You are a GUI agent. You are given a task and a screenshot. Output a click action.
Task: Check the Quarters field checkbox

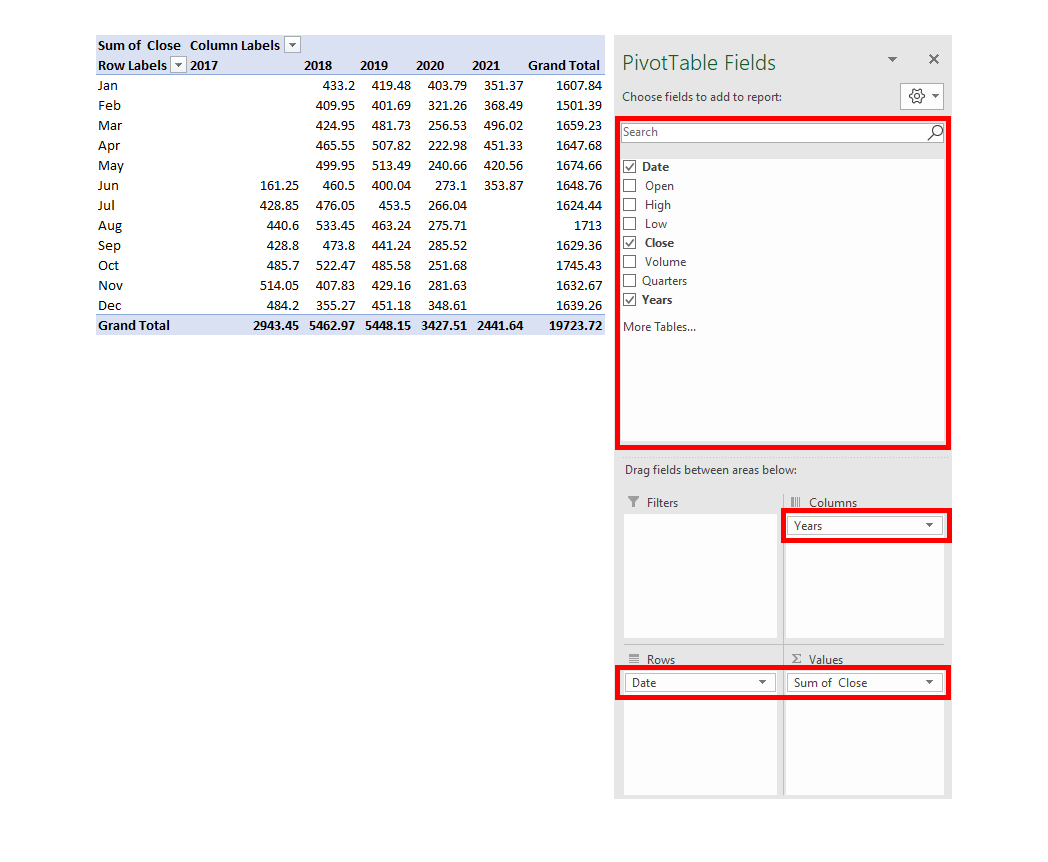pyautogui.click(x=630, y=281)
